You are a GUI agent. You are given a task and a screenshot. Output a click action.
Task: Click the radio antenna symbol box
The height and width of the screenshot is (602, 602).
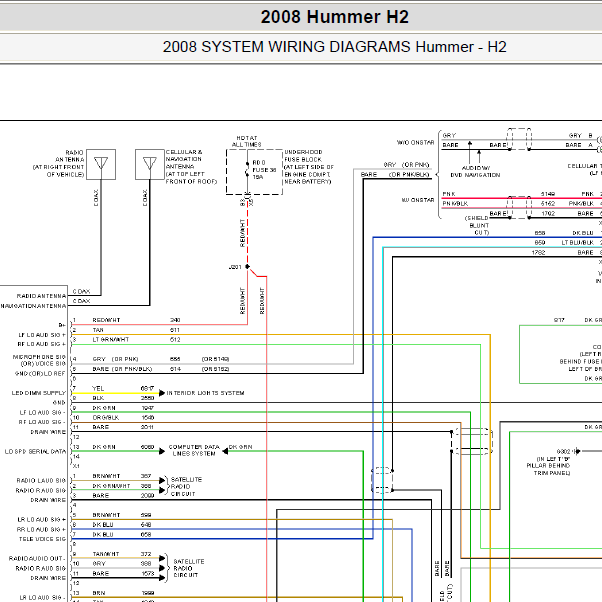click(x=101, y=164)
